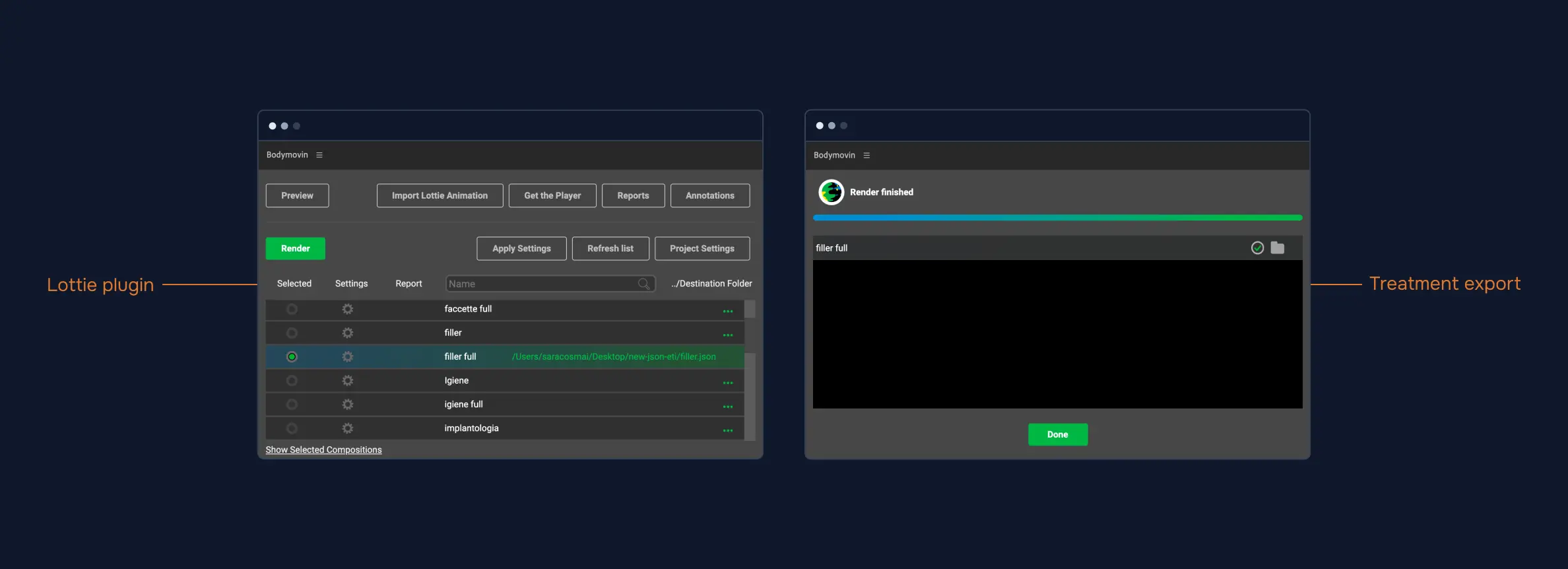
Task: Open rendered file folder for filler full
Action: pos(1278,248)
